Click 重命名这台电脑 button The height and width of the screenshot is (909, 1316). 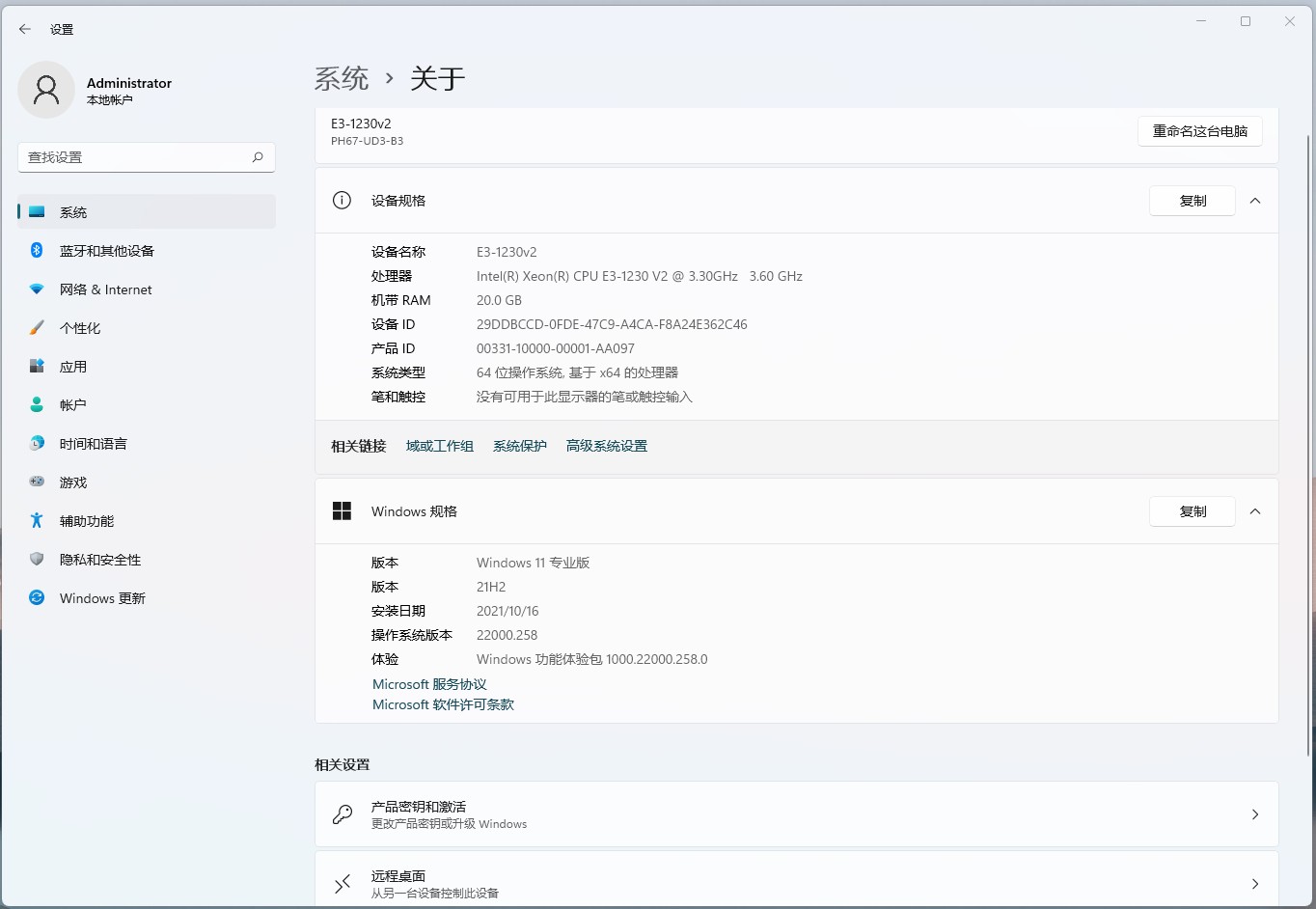tap(1200, 131)
